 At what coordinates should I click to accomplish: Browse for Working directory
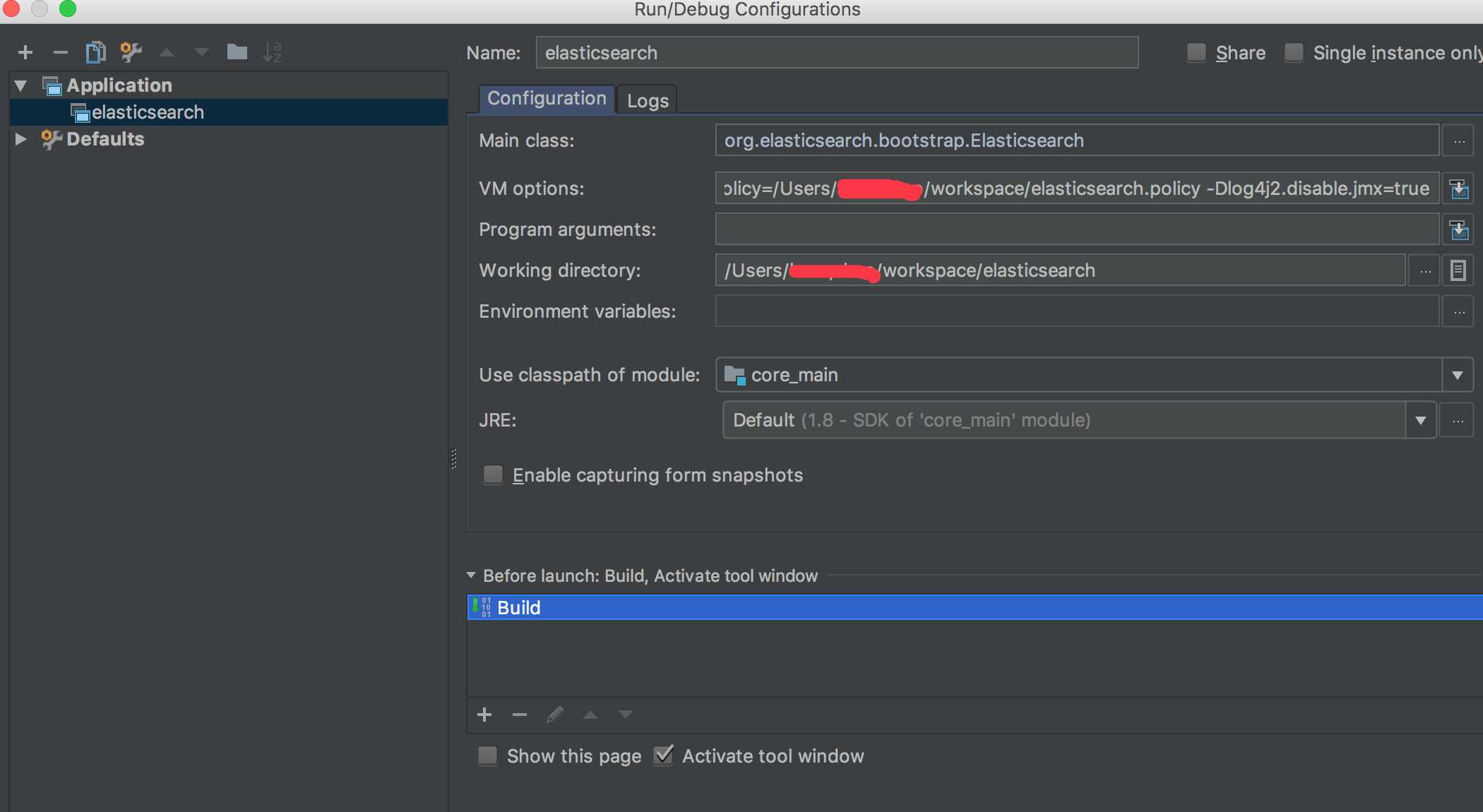coord(1425,270)
